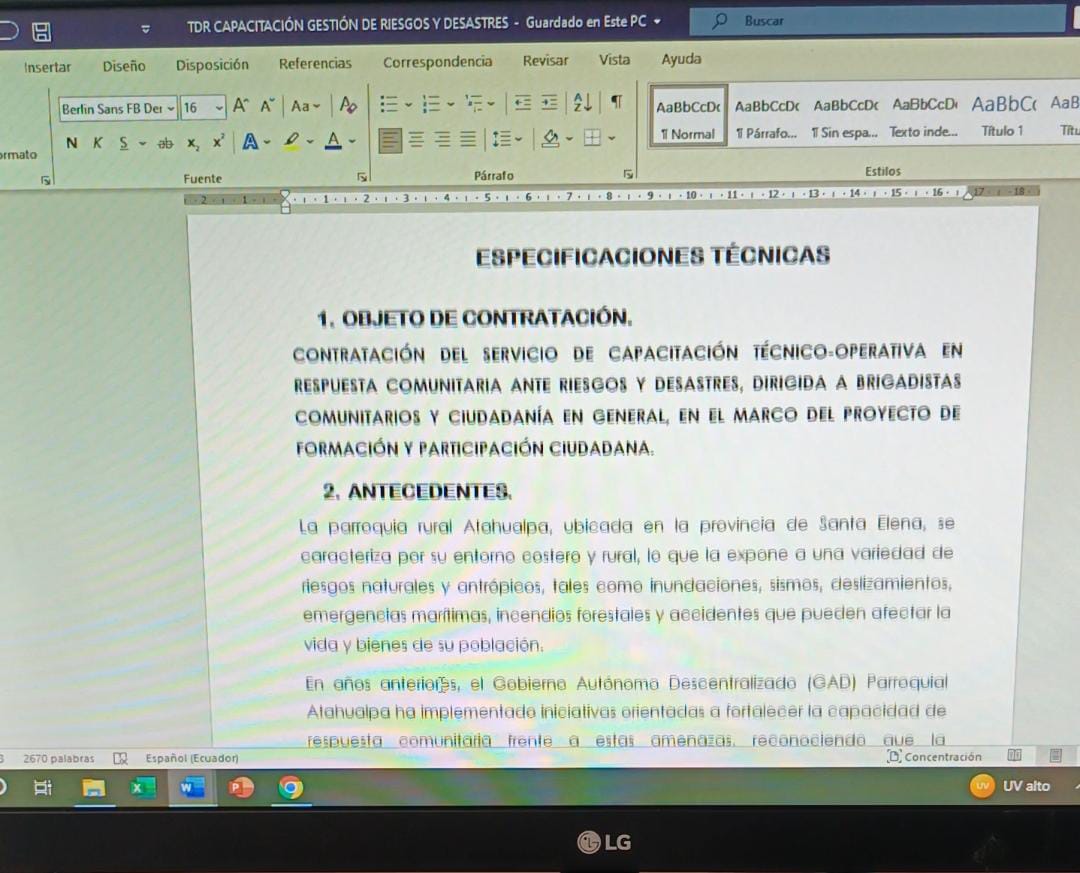Click the sort A-Z icon
This screenshot has height=873, width=1080.
click(580, 104)
